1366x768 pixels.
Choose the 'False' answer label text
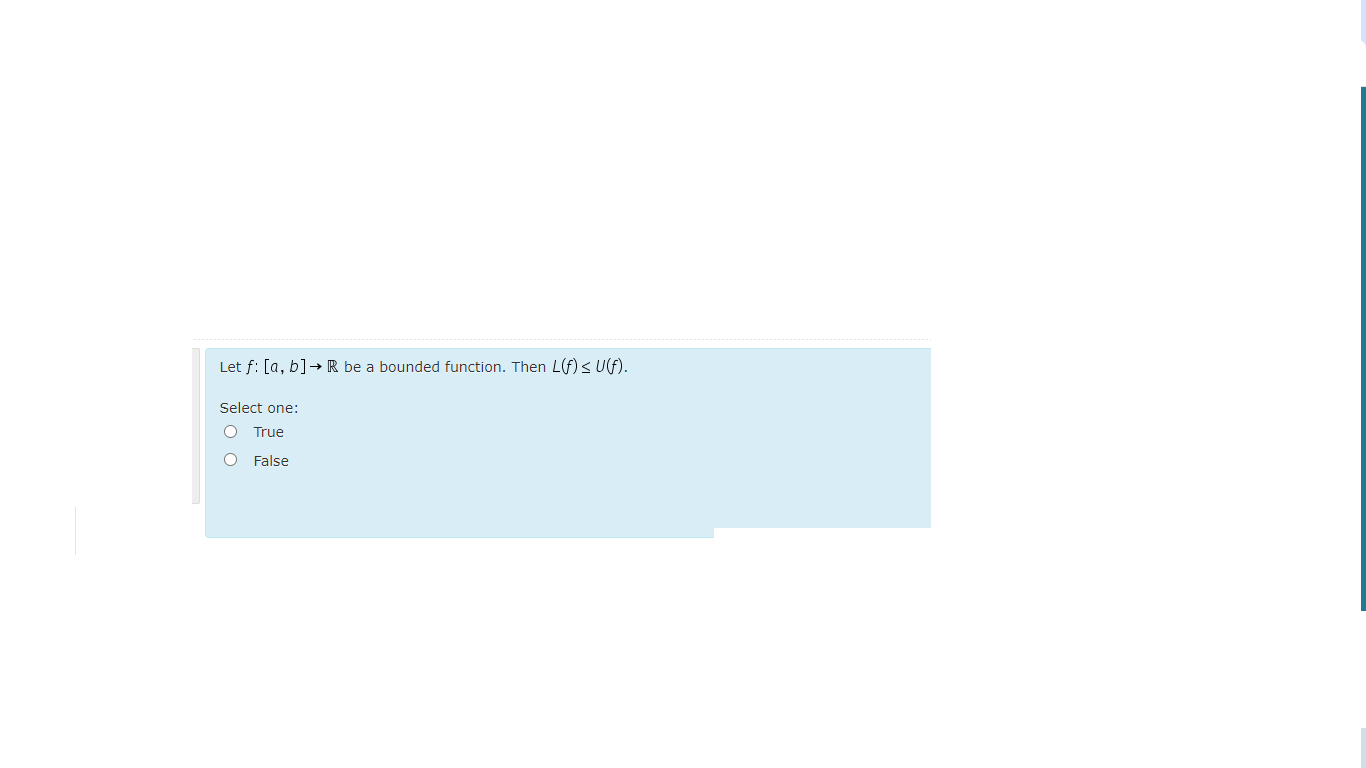[271, 461]
